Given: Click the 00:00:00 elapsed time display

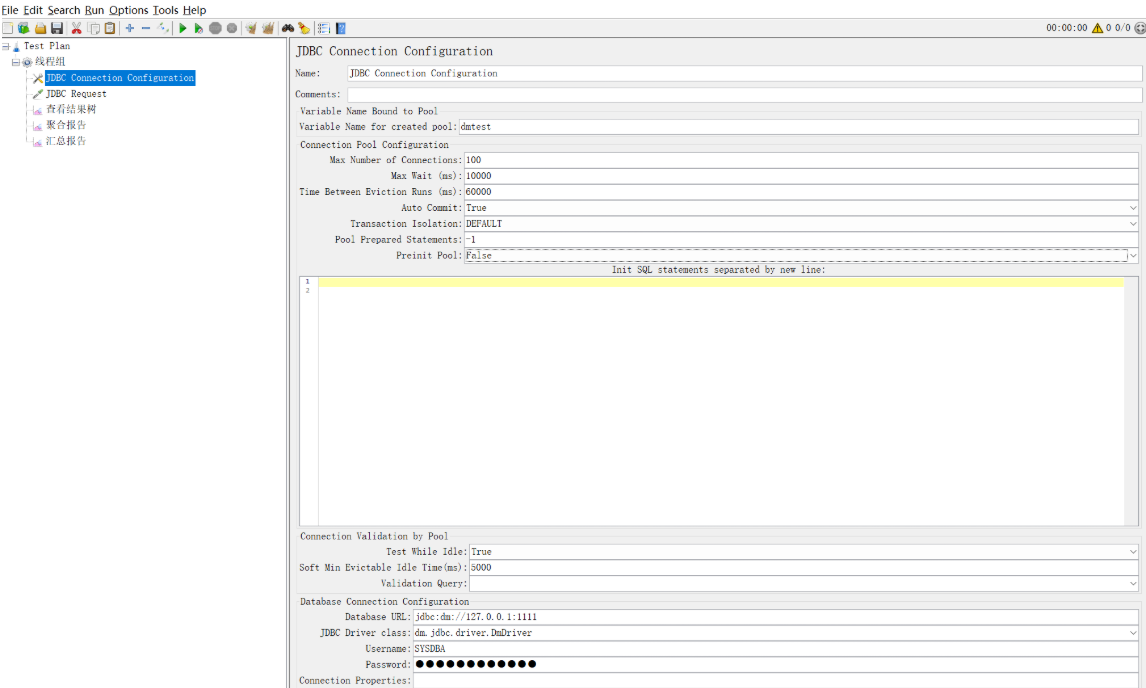Looking at the screenshot, I should (1066, 28).
